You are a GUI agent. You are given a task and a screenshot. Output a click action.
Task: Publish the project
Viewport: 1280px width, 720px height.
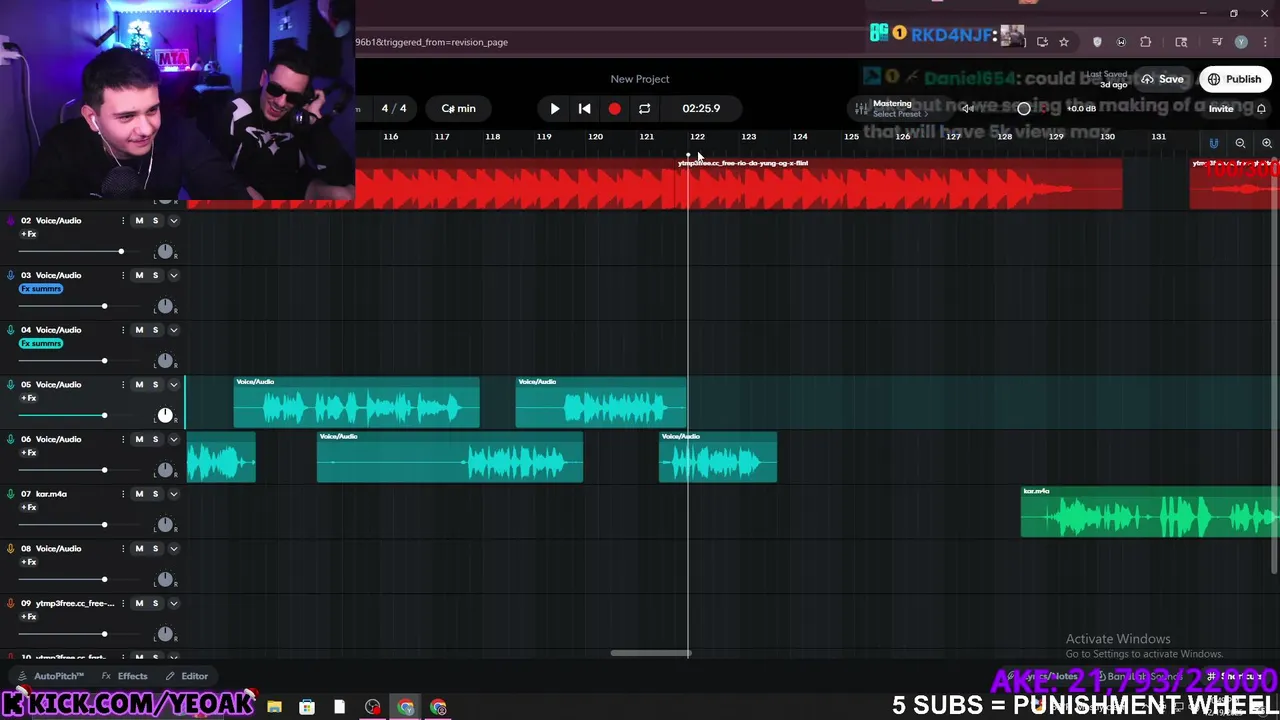pyautogui.click(x=1235, y=79)
